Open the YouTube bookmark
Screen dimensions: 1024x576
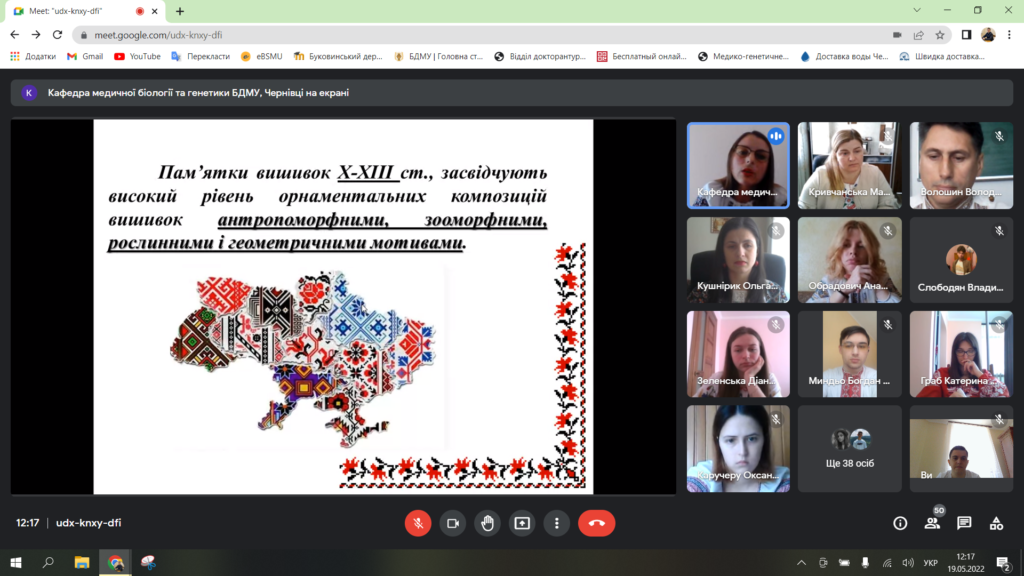(x=137, y=56)
